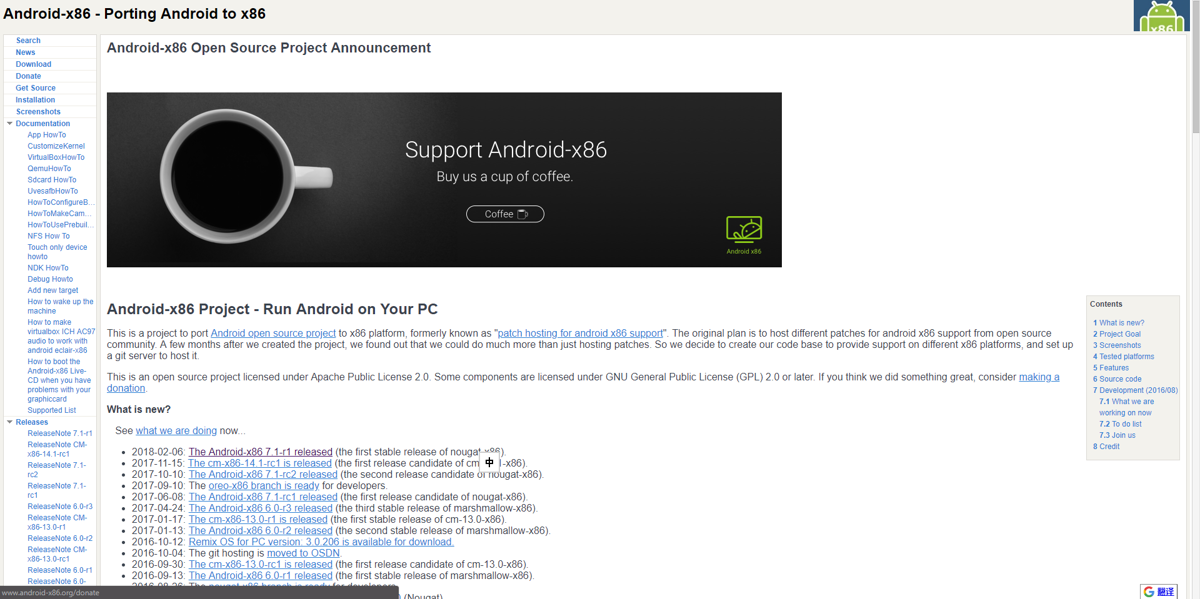This screenshot has height=599, width=1200.
Task: Open the App HowTo doc
Action: [47, 135]
